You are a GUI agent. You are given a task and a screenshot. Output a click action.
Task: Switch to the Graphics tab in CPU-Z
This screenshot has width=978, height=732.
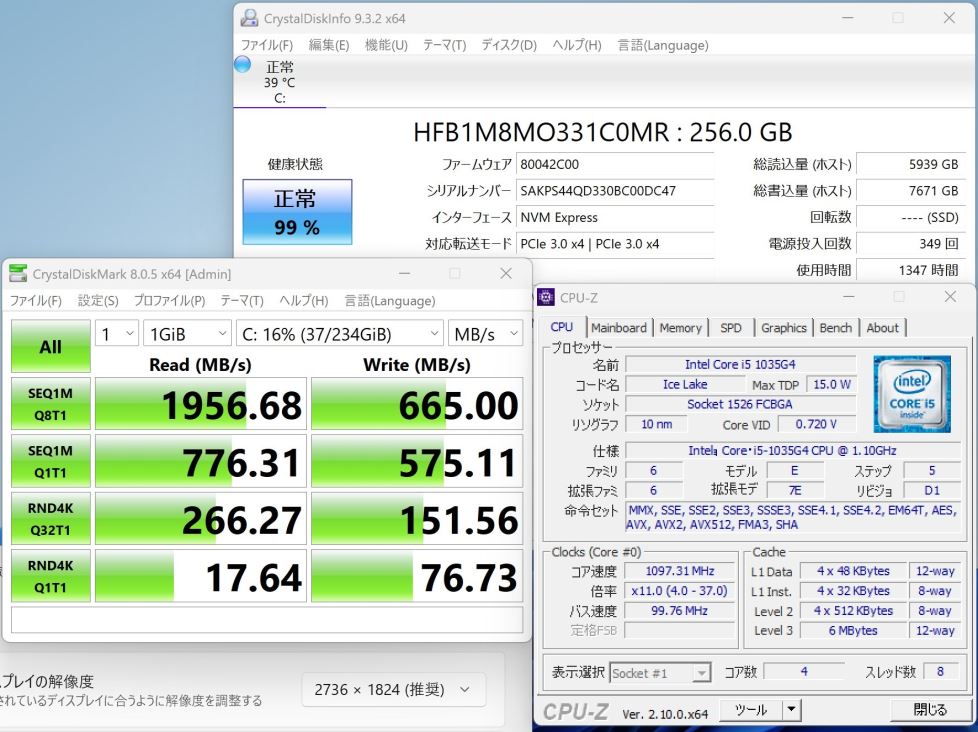(x=784, y=328)
